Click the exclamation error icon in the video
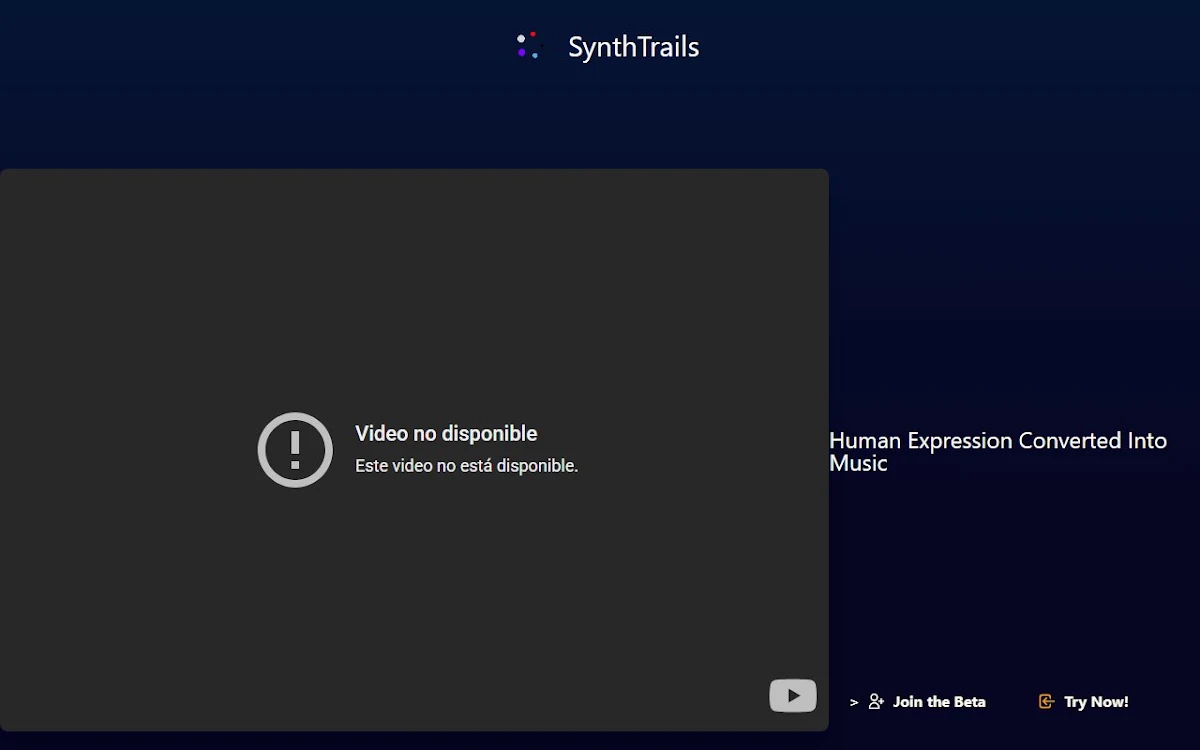1200x750 pixels. click(295, 450)
